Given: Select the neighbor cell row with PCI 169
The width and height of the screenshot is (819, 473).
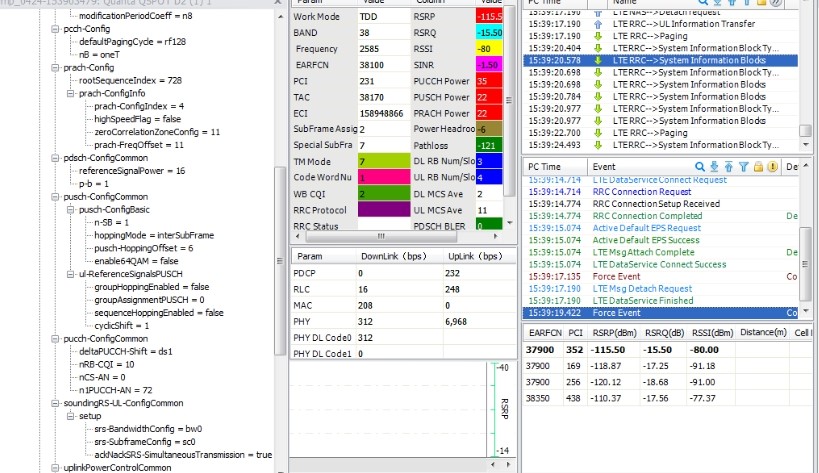Looking at the screenshot, I should pos(666,365).
